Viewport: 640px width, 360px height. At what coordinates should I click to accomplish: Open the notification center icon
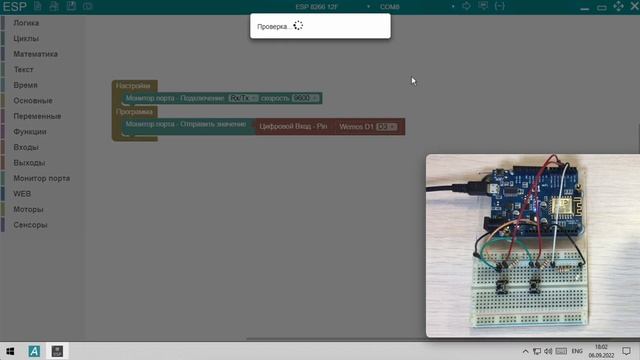pyautogui.click(x=627, y=351)
